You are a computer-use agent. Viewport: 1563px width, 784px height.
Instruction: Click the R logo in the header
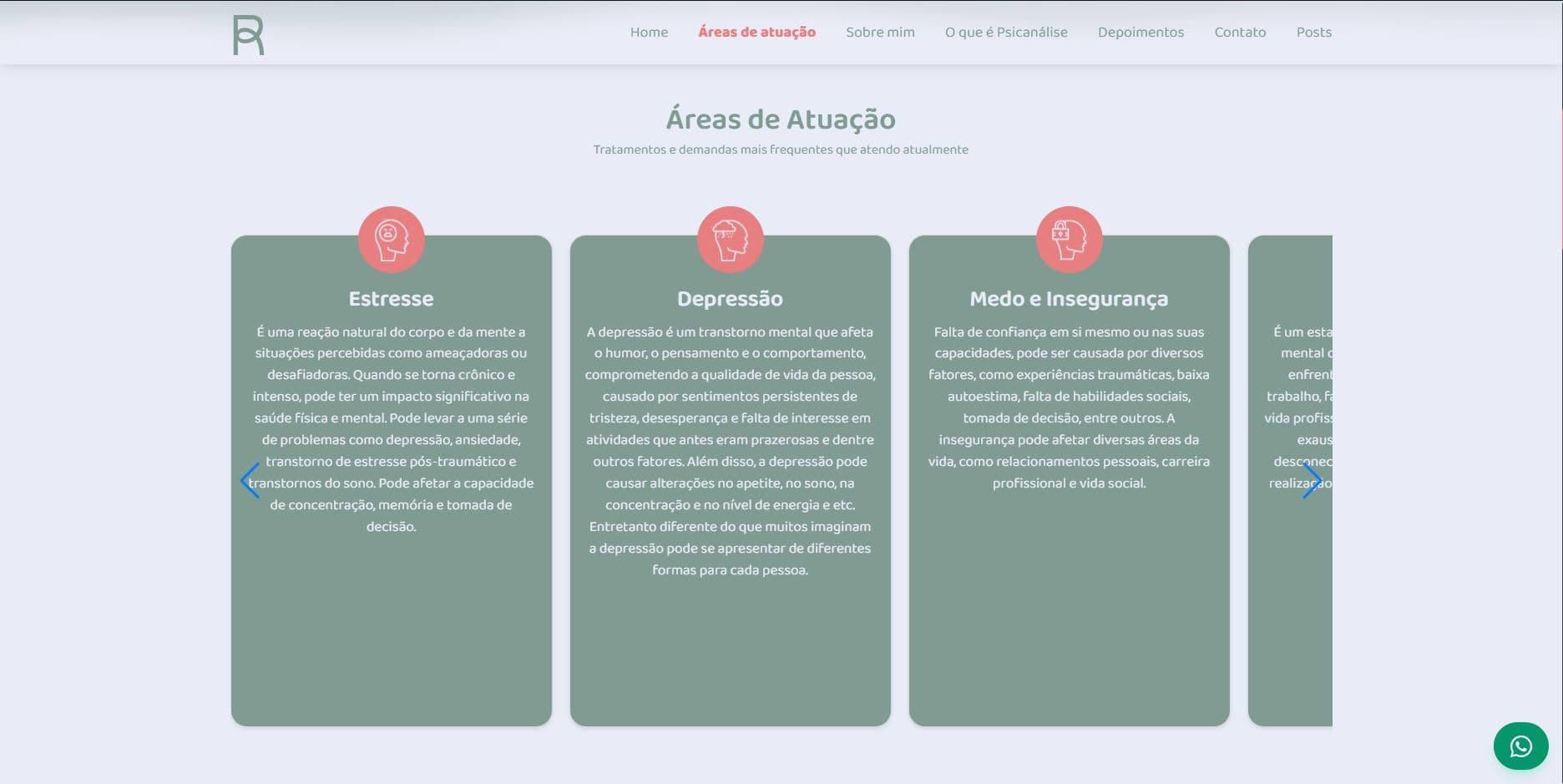point(248,35)
